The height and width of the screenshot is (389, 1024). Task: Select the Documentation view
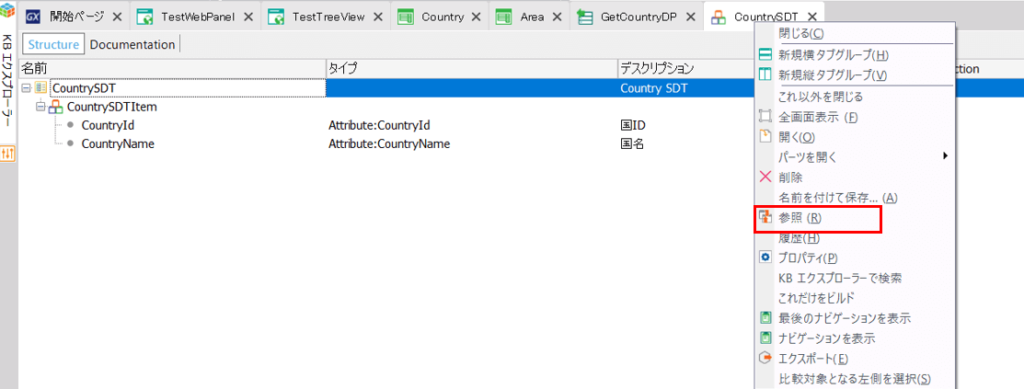[133, 44]
